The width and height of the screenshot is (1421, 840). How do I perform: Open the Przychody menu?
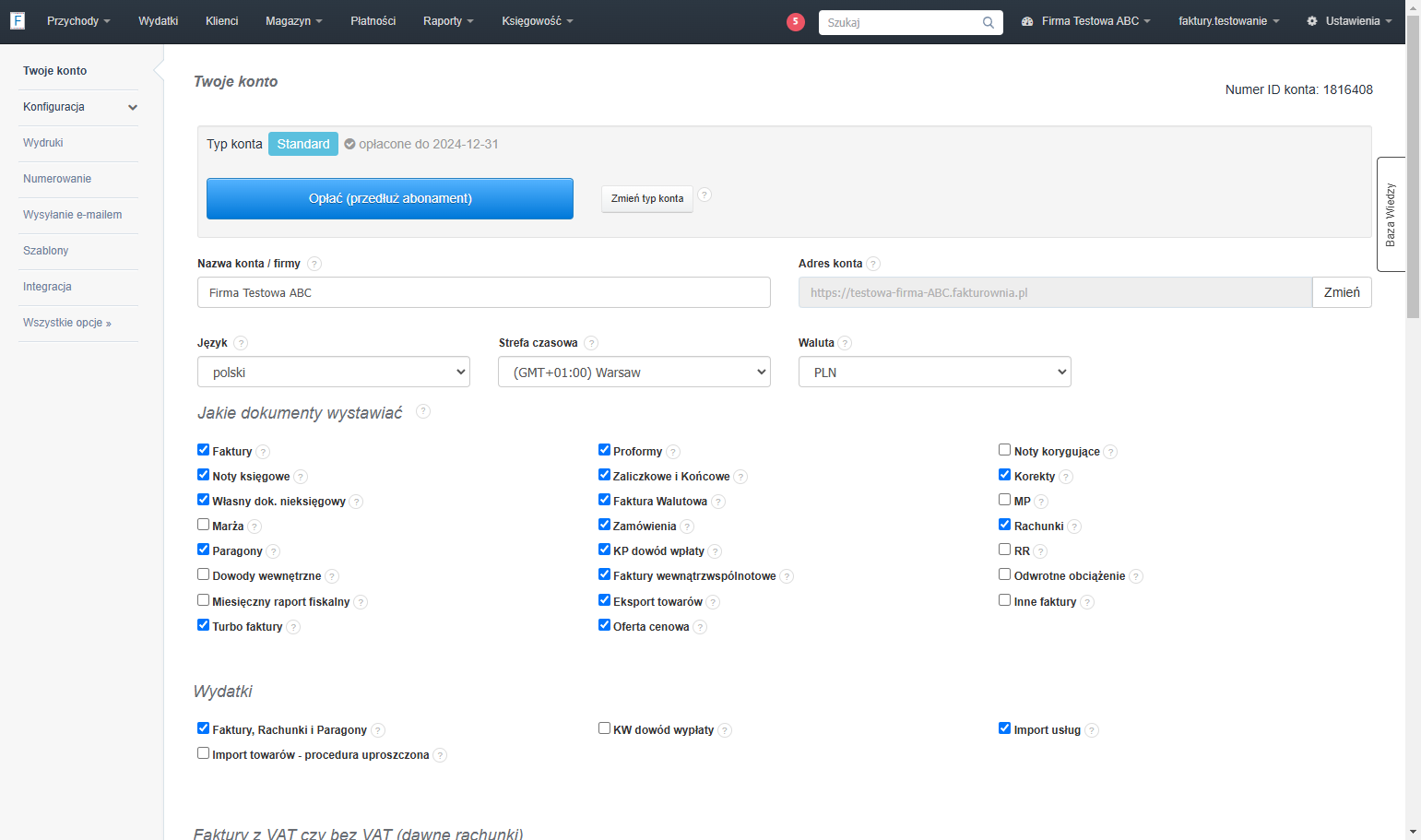pyautogui.click(x=78, y=21)
